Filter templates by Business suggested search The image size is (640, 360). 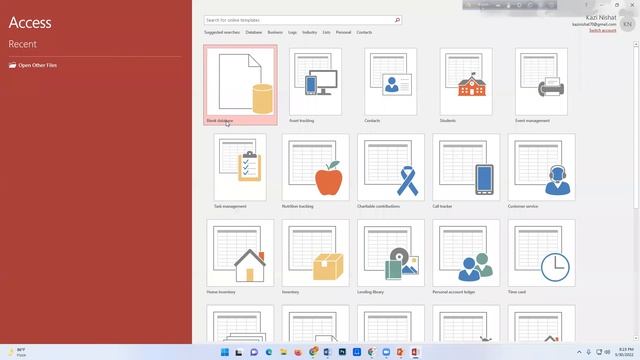pos(275,32)
